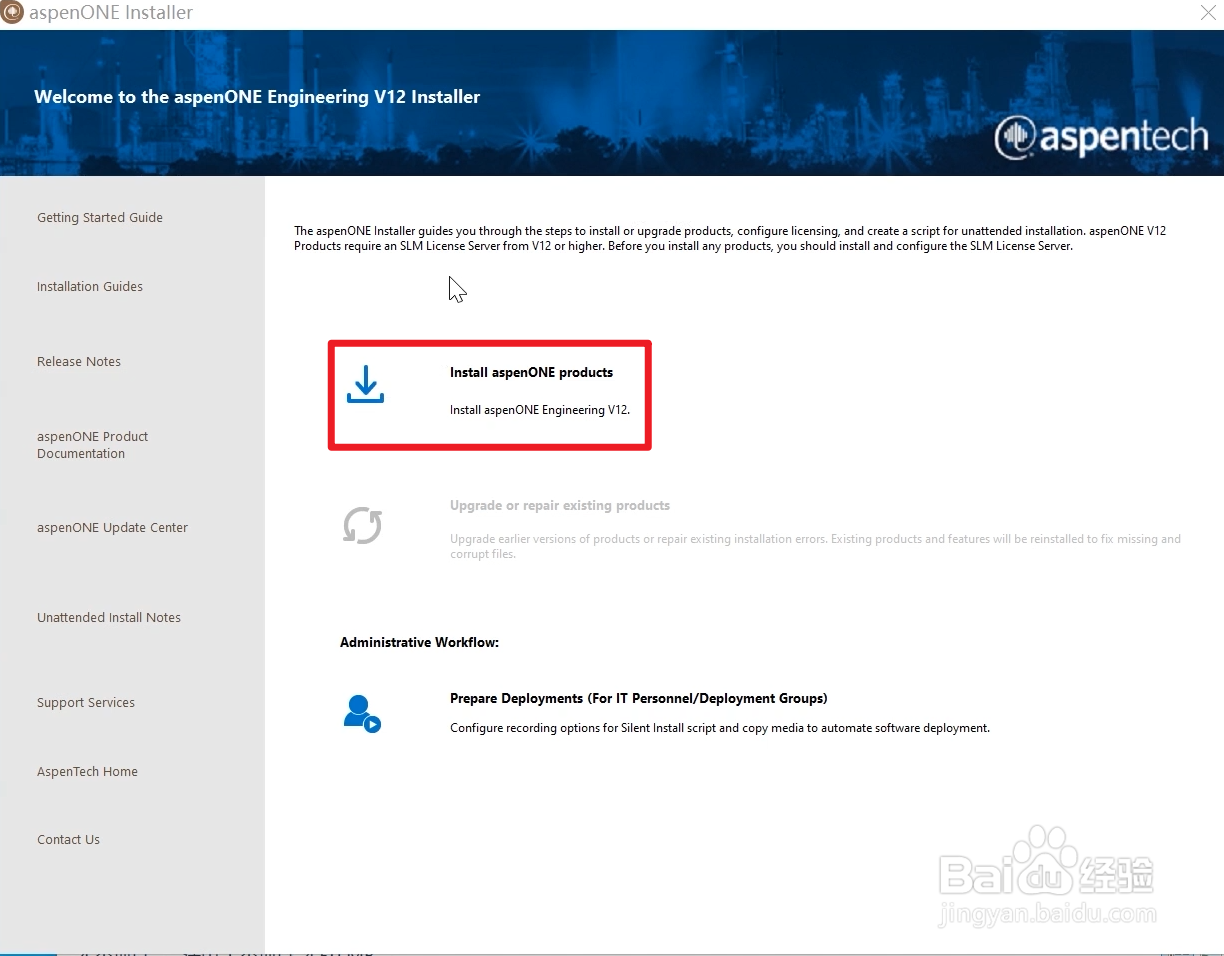Open Unattended Install Notes
This screenshot has width=1224, height=956.
109,617
